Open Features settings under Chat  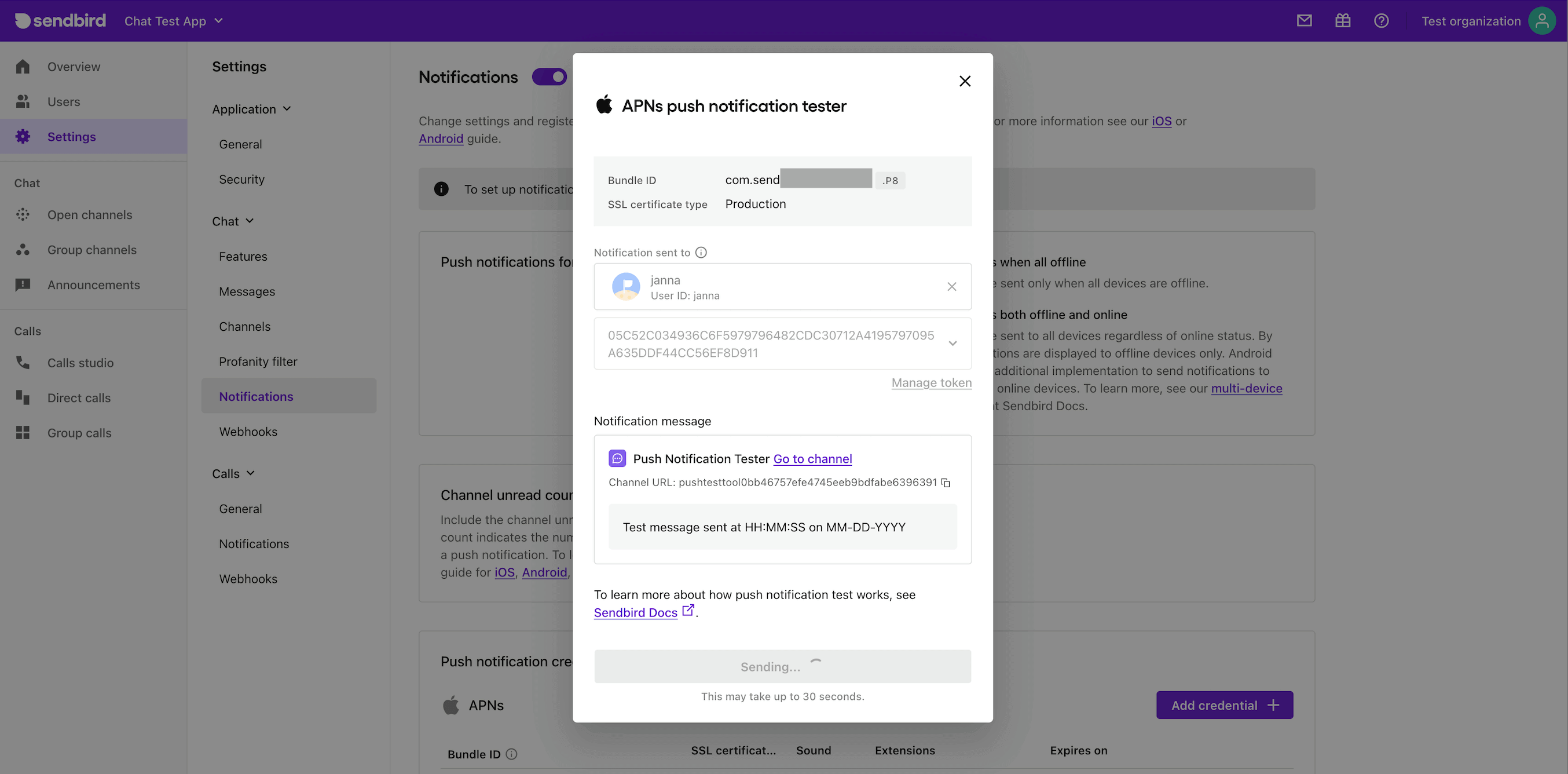pos(243,255)
